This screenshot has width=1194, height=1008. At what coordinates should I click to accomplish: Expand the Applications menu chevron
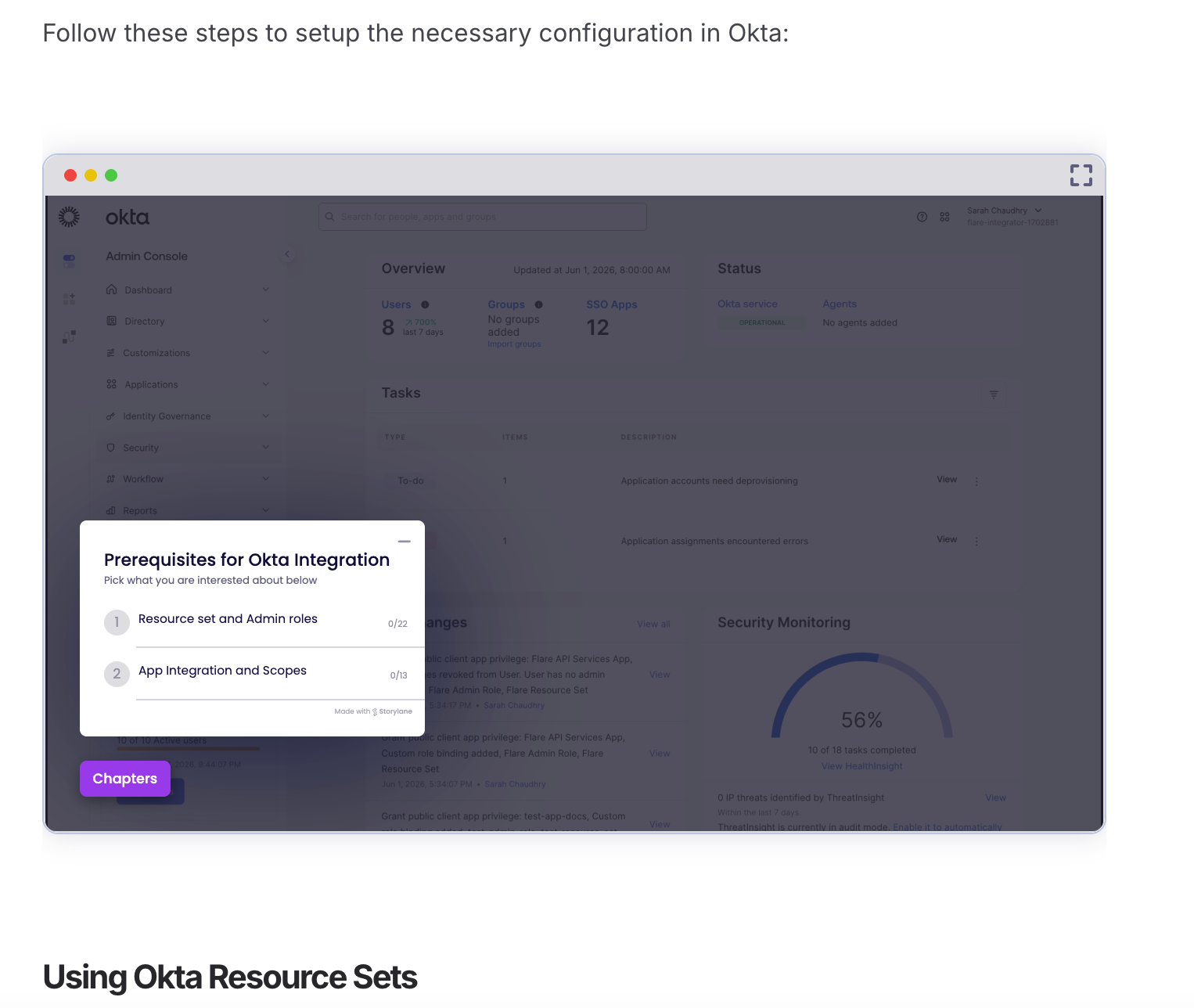coord(265,384)
